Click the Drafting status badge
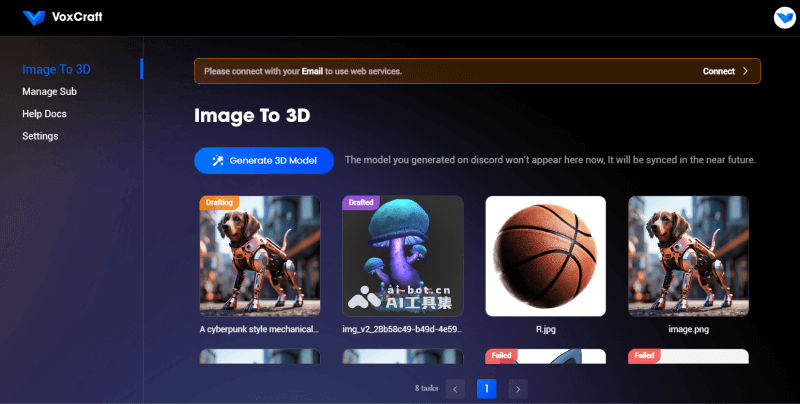The width and height of the screenshot is (800, 404). (x=219, y=202)
